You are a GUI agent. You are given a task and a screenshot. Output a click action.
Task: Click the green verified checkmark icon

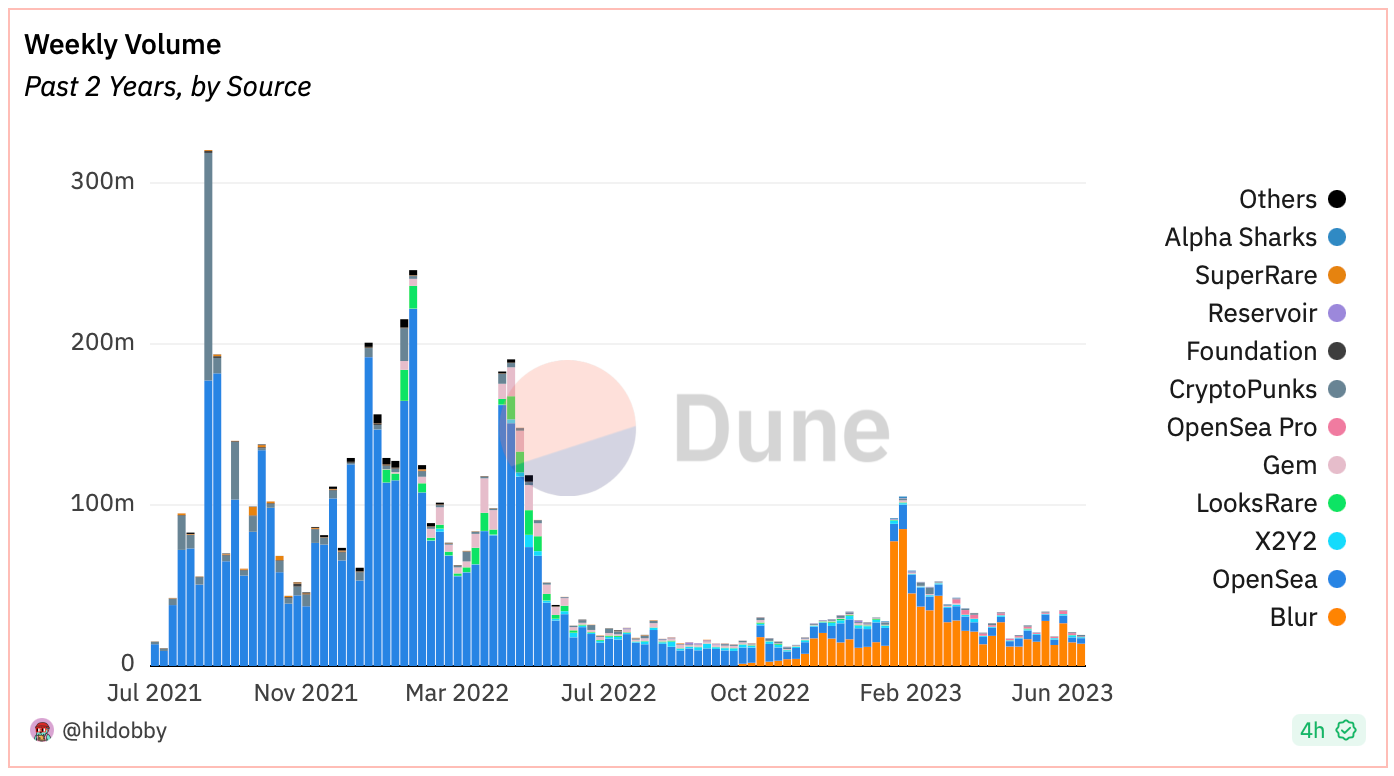pyautogui.click(x=1346, y=731)
